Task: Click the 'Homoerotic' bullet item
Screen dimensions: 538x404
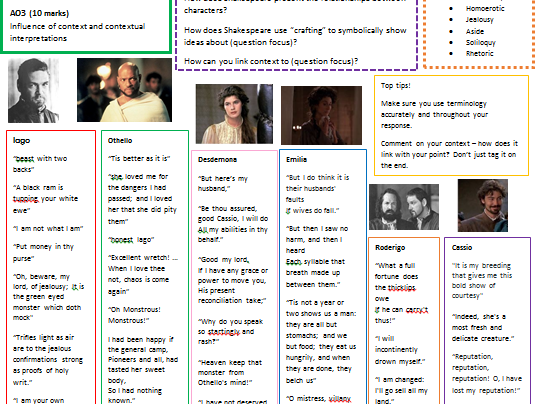Action: (x=485, y=9)
